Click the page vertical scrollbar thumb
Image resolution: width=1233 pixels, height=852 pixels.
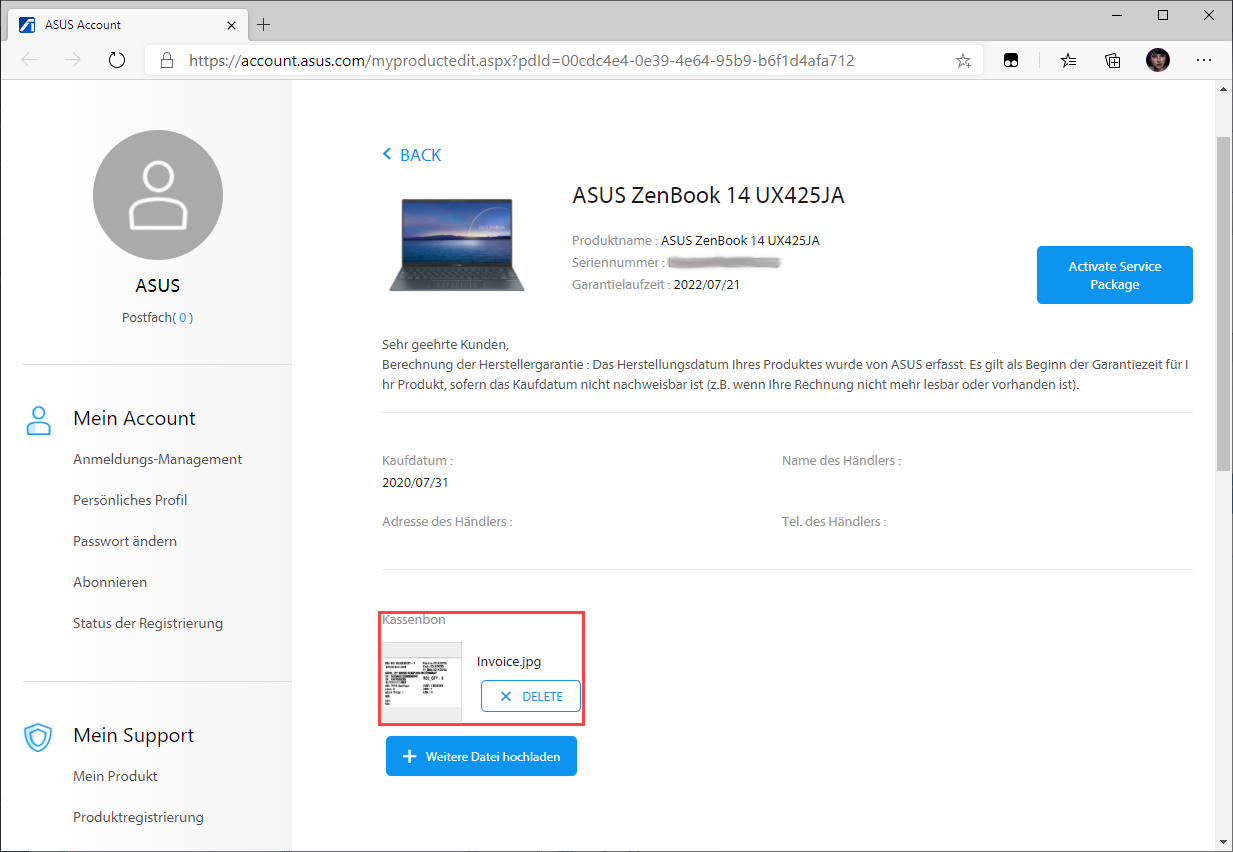point(1223,304)
